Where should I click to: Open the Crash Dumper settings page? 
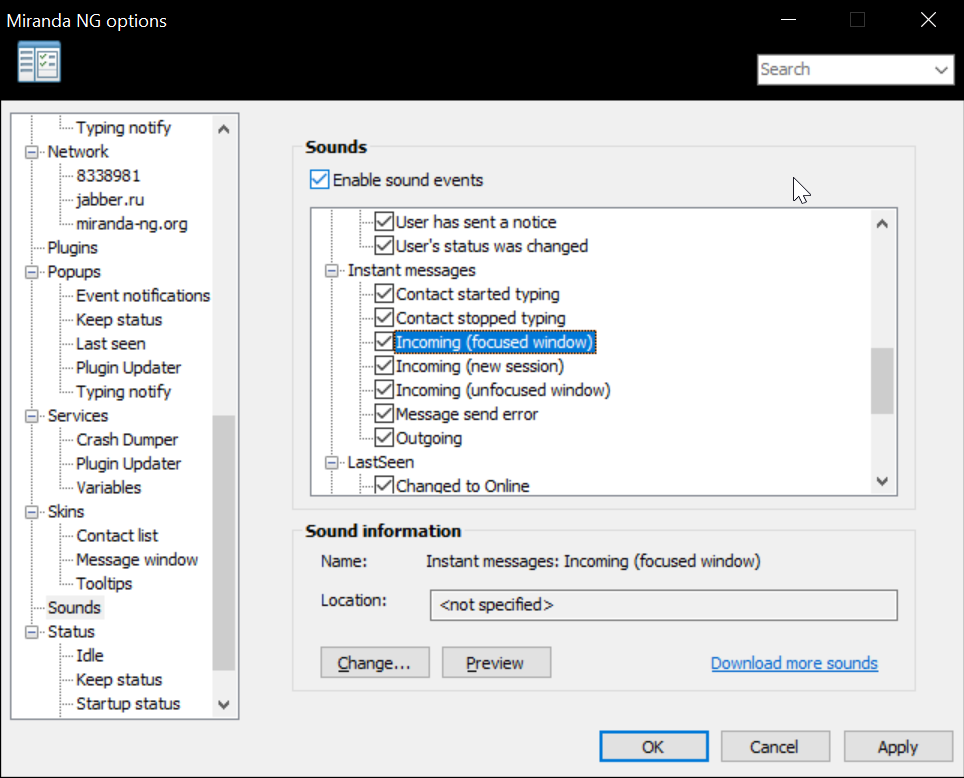tap(127, 439)
